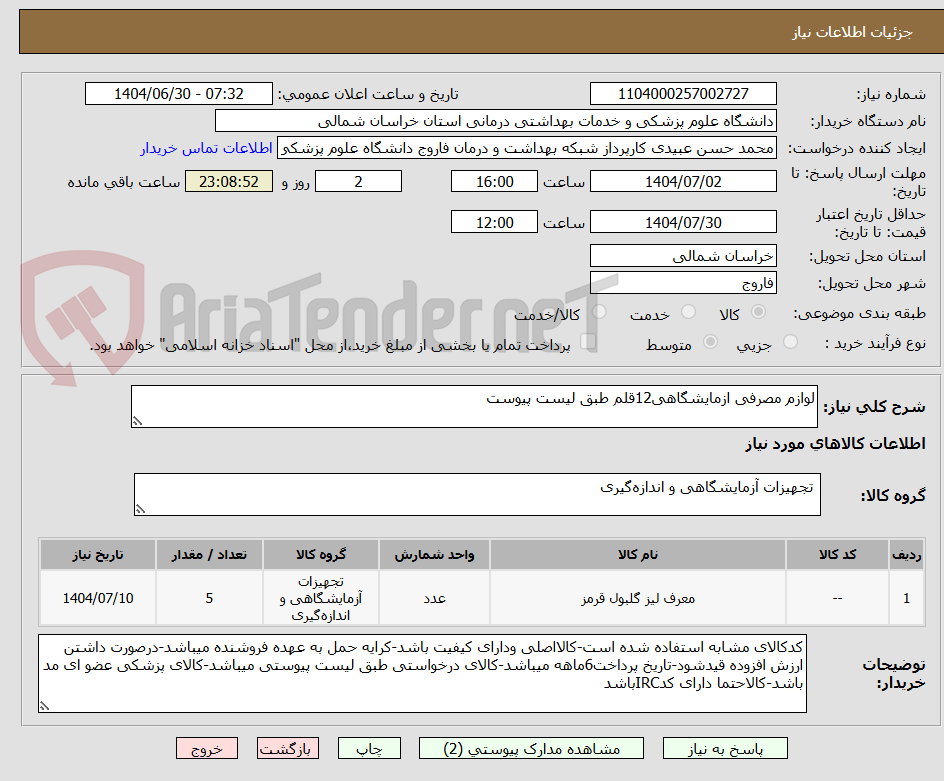944x781 pixels.
Task: Select the جزیی purchase type radio
Action: pos(791,342)
